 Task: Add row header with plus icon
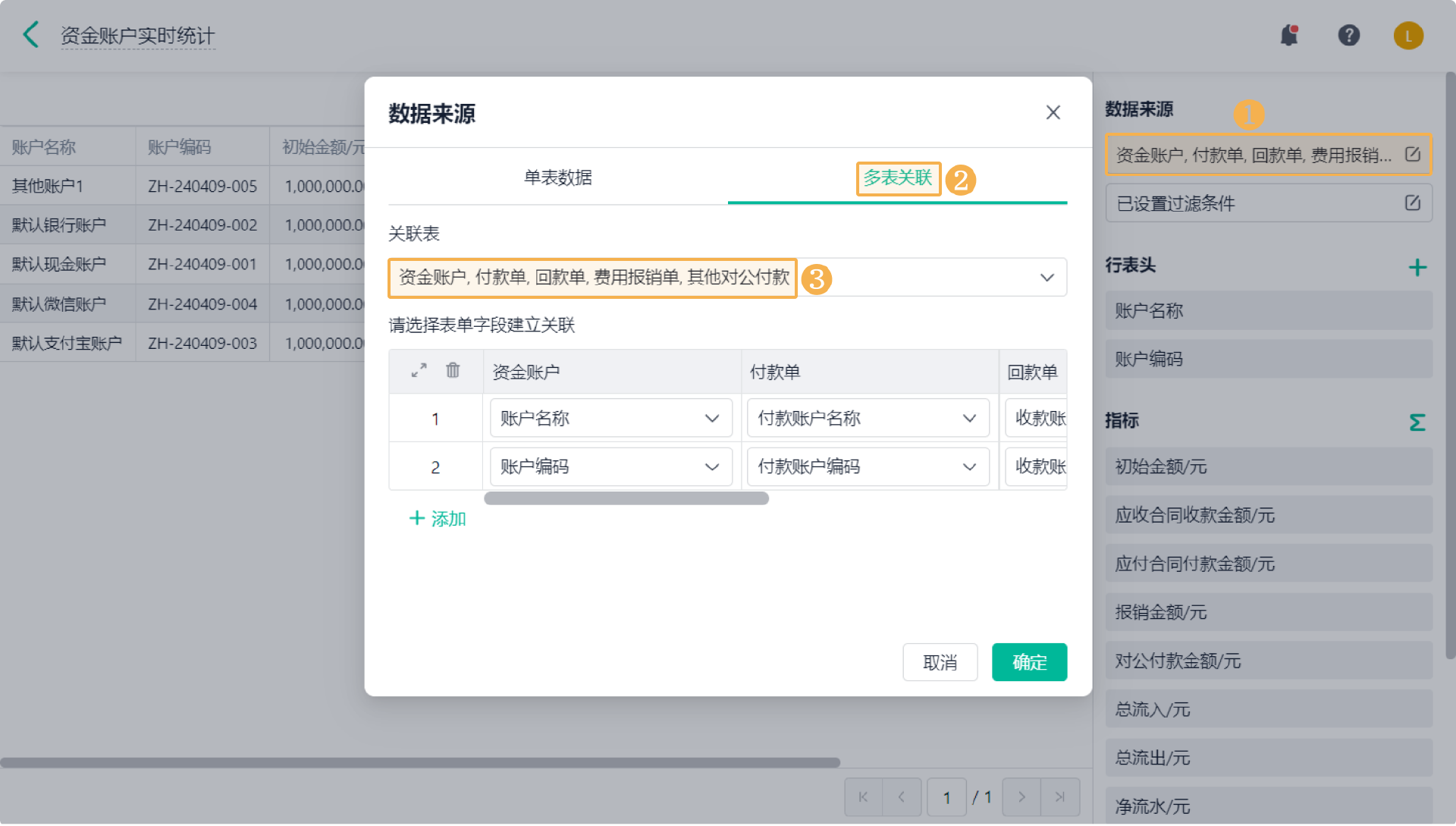[x=1417, y=267]
